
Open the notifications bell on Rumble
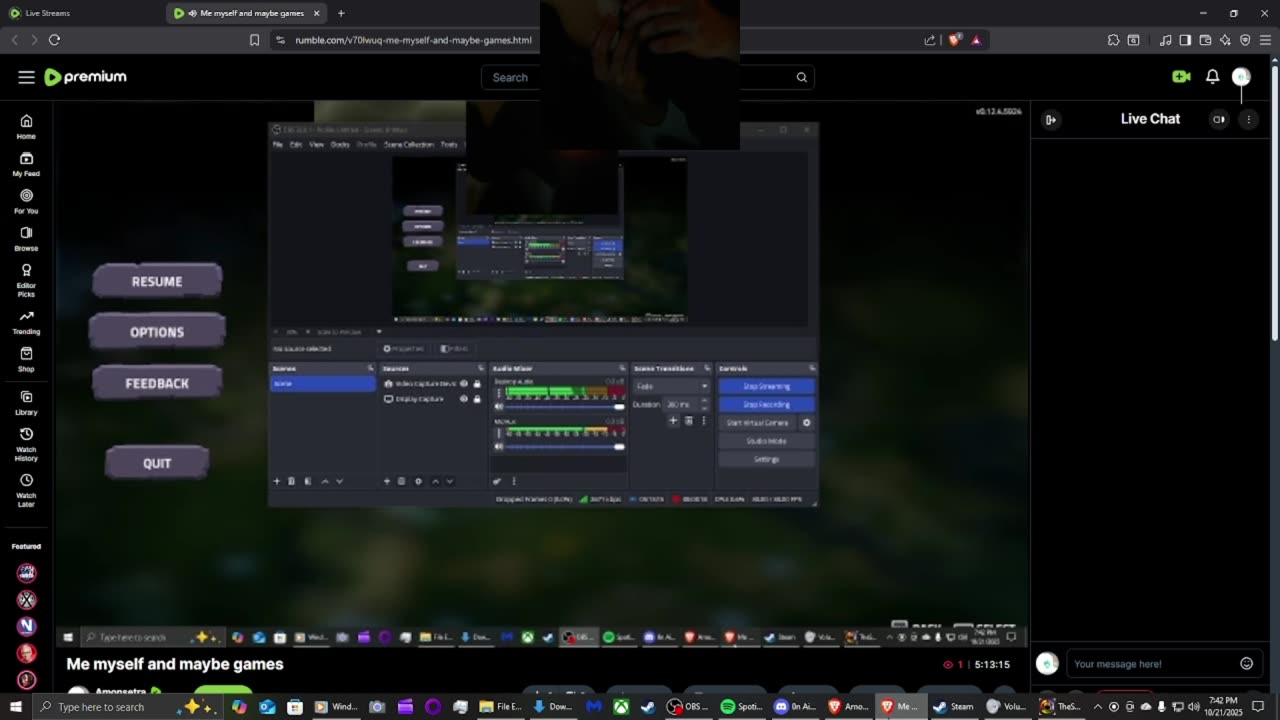pos(1212,77)
